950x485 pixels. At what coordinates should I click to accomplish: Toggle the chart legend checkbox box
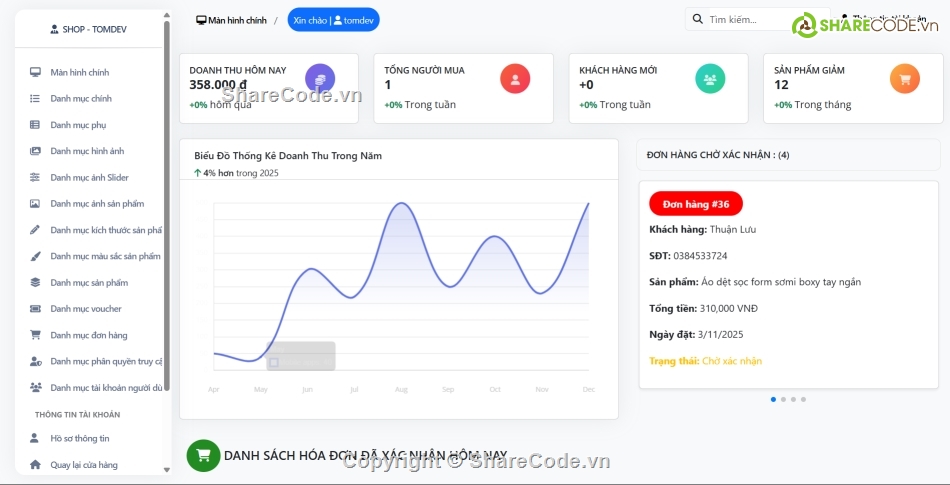click(274, 362)
